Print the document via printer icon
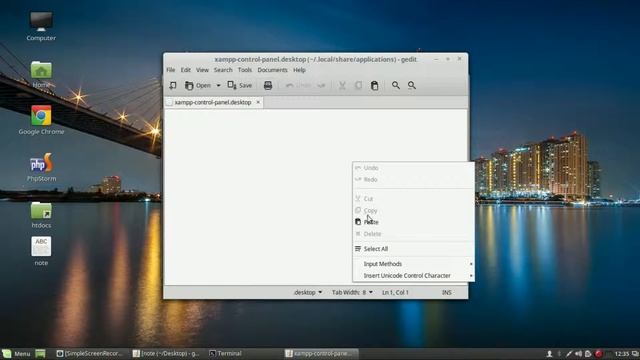640x360 pixels. coord(268,85)
